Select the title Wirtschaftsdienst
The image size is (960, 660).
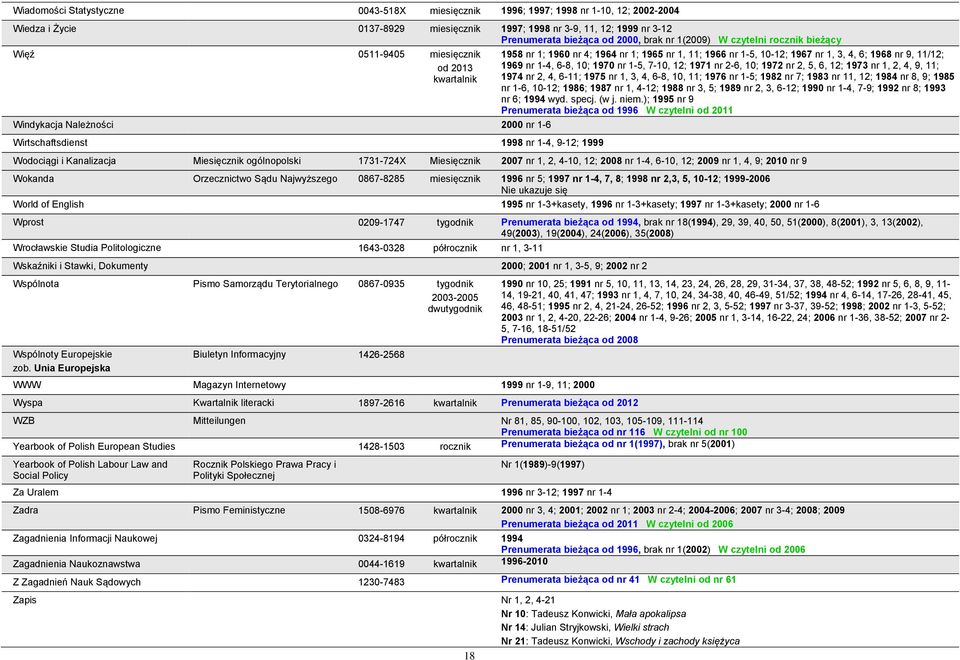50,143
